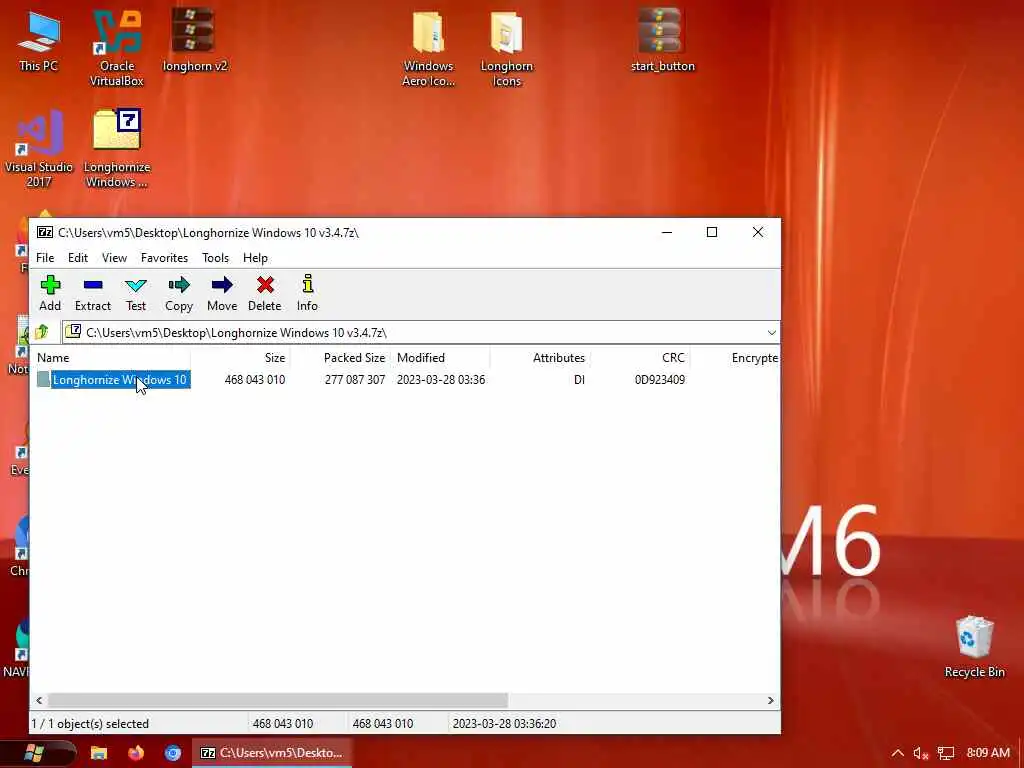
Task: Go up one folder level icon
Action: tap(42, 332)
